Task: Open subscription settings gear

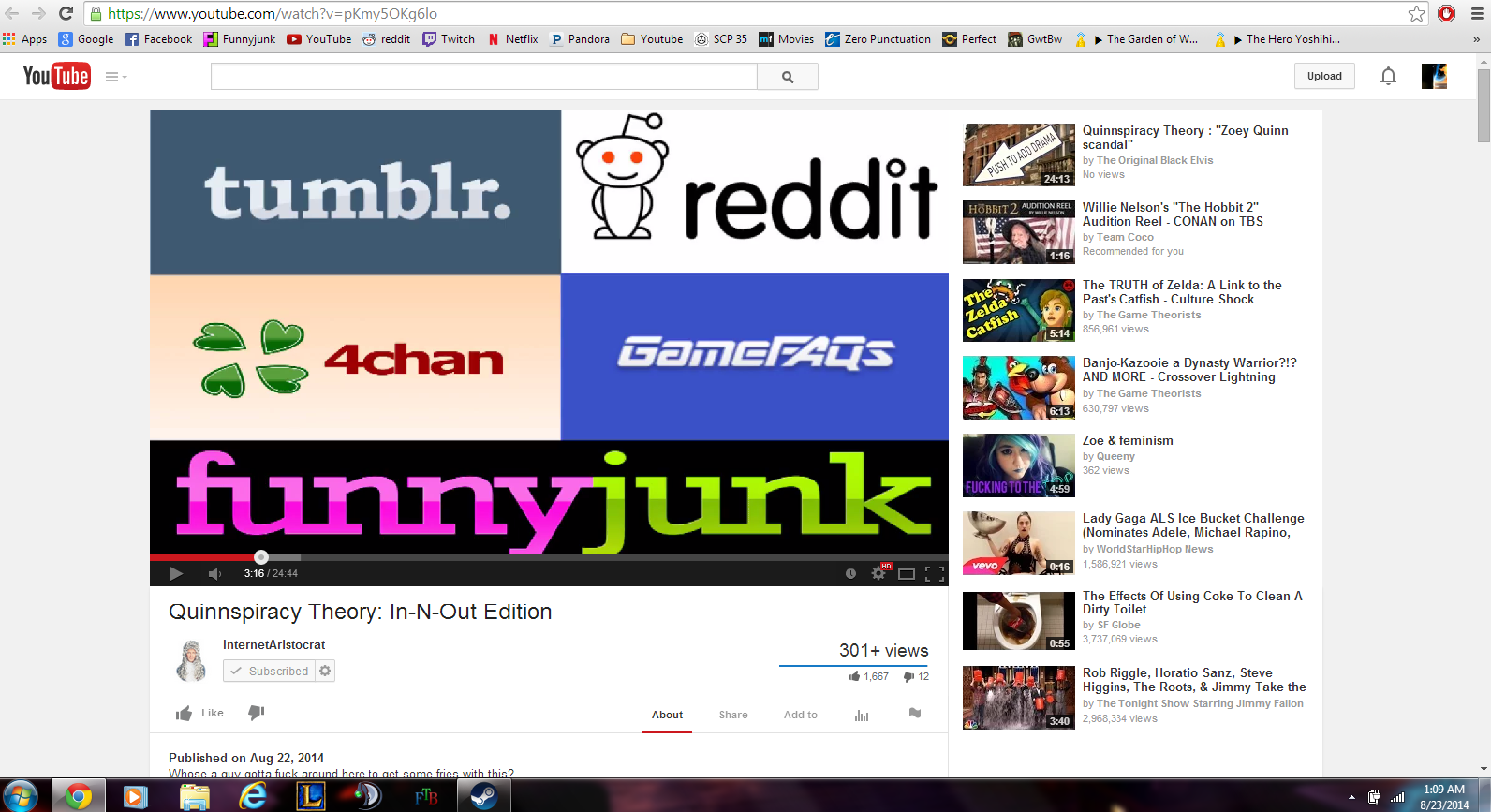Action: pyautogui.click(x=325, y=671)
